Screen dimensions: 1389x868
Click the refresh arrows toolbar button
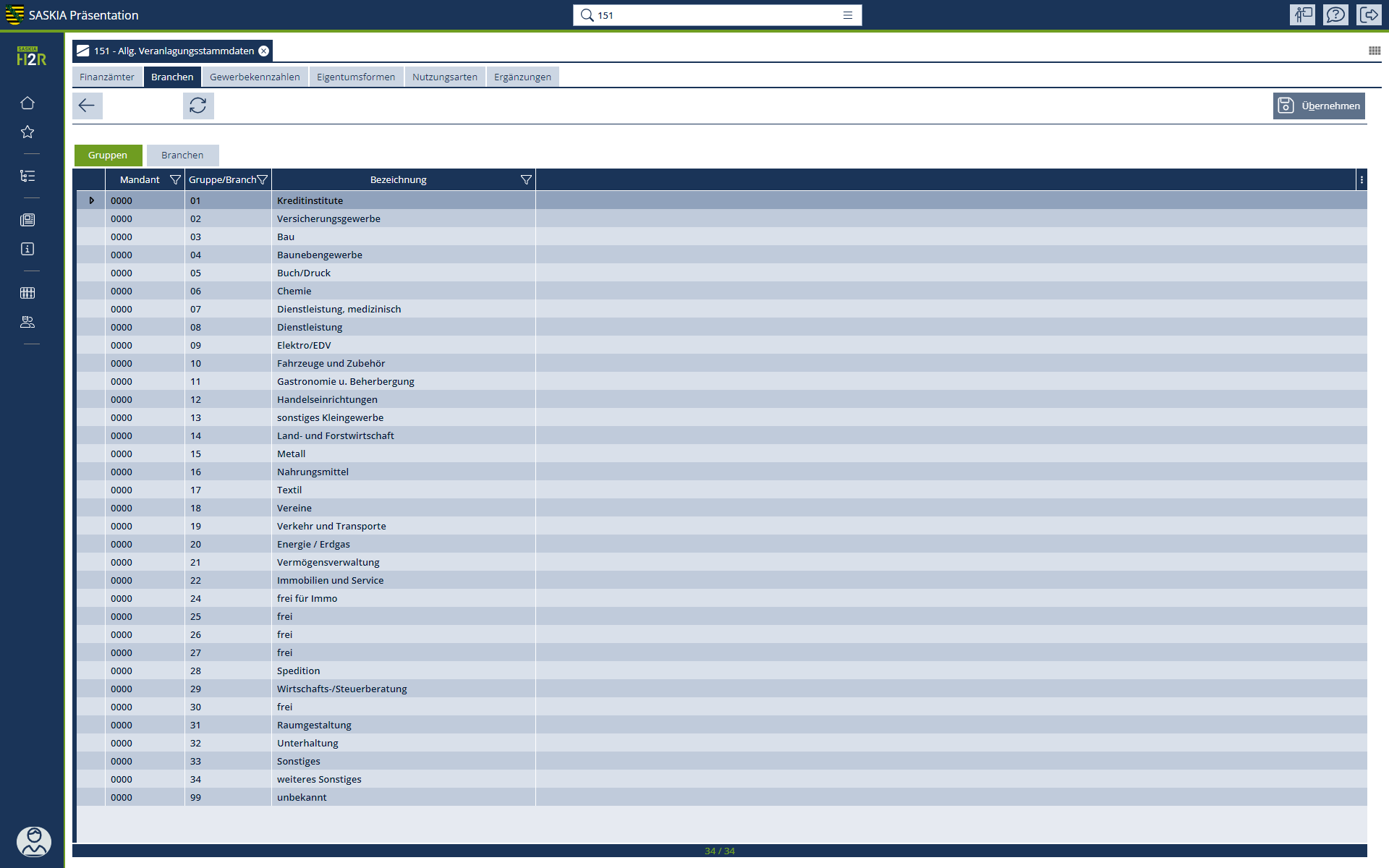[x=197, y=106]
